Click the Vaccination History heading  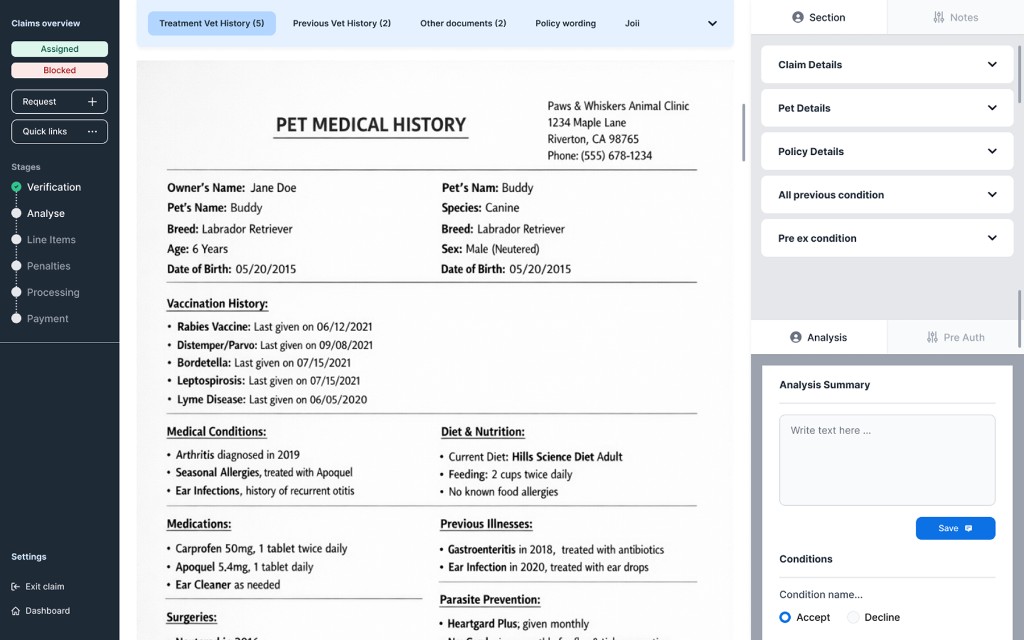(x=217, y=304)
